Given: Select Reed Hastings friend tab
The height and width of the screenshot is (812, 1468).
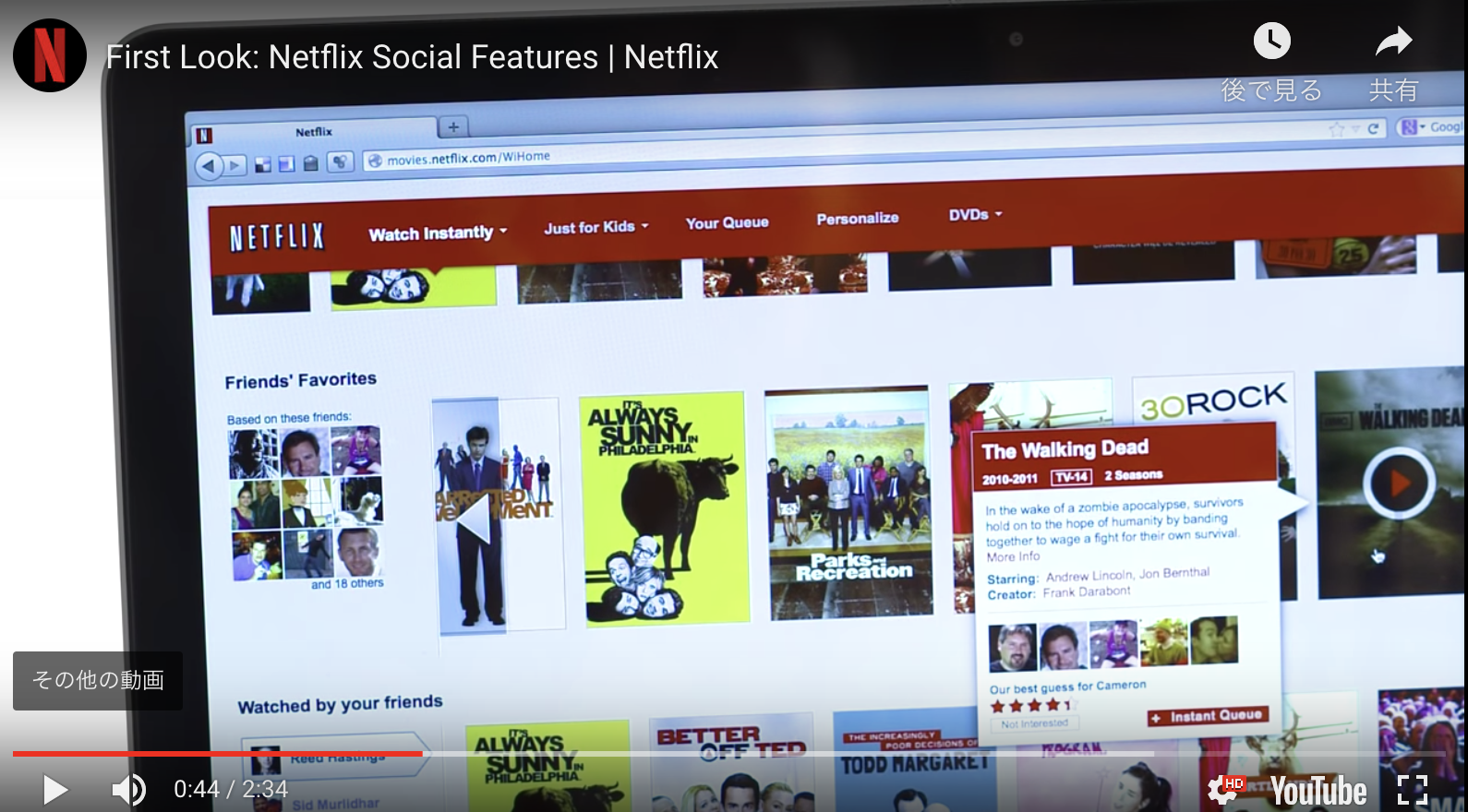Looking at the screenshot, I should tap(337, 757).
